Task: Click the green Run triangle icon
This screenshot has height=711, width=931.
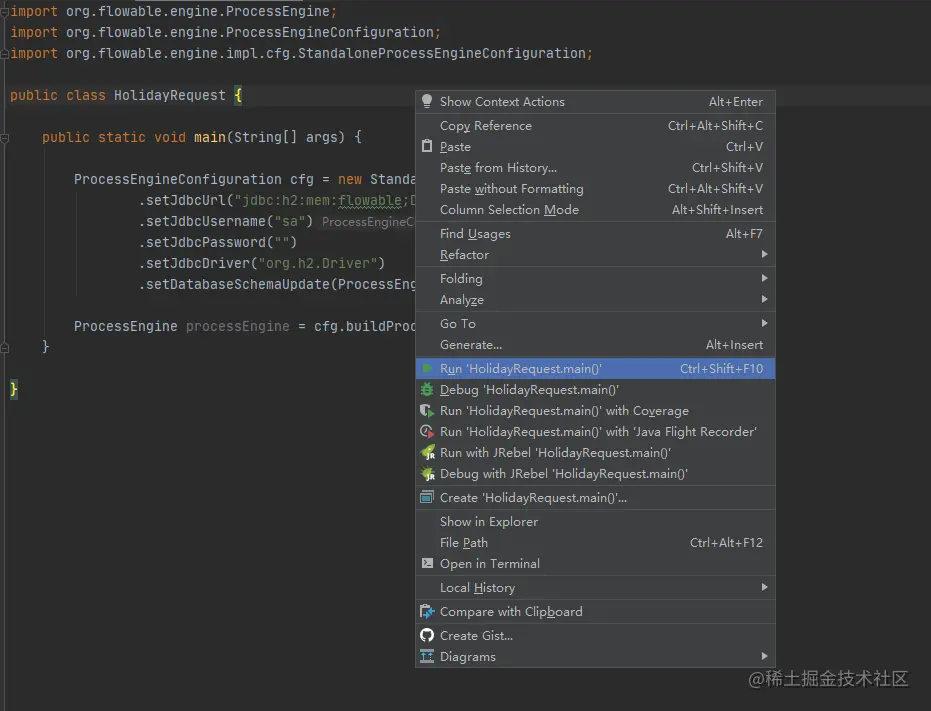Action: tap(427, 369)
